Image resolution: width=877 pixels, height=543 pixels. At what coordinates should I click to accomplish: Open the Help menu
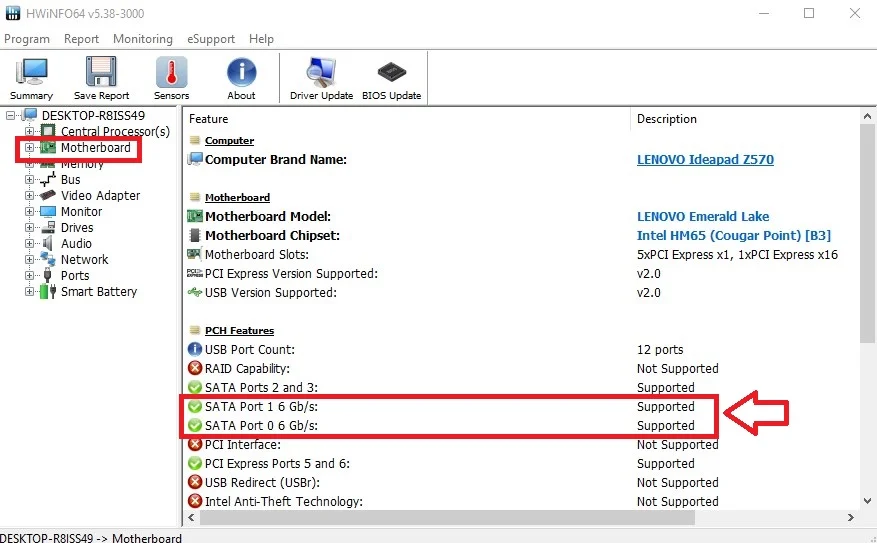point(261,39)
